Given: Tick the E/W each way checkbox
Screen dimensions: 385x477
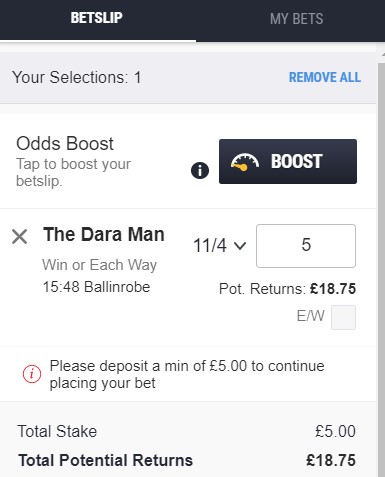Looking at the screenshot, I should [343, 317].
